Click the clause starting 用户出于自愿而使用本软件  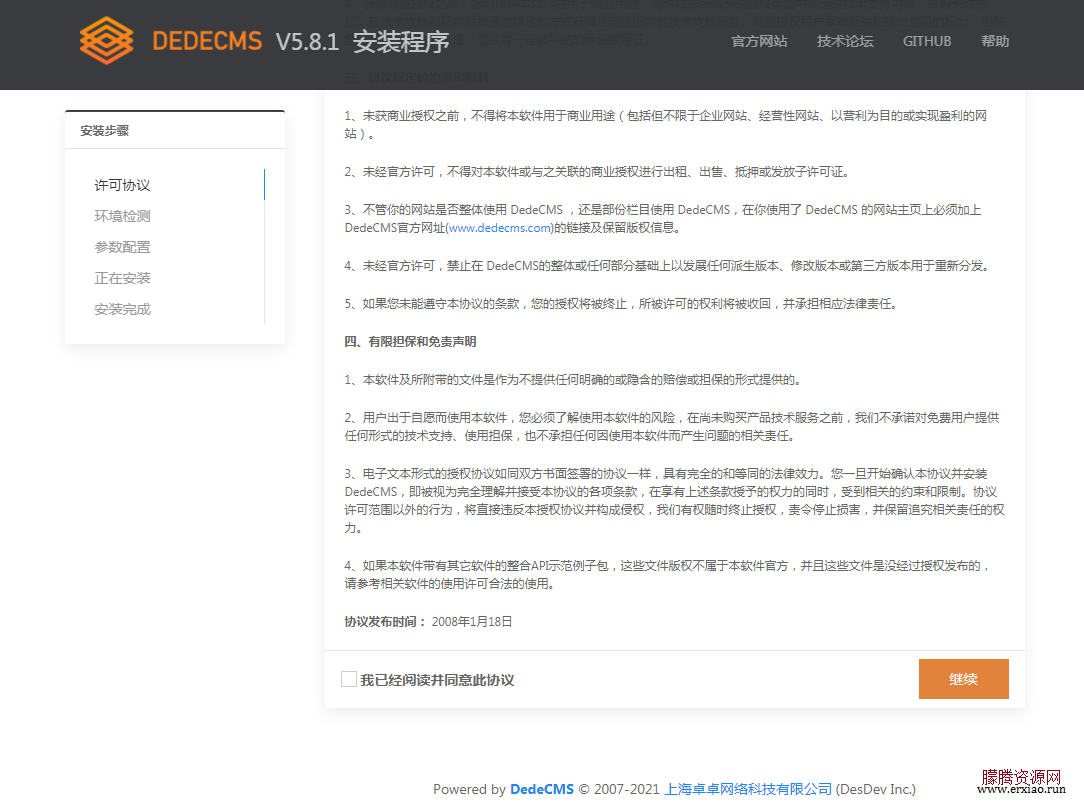[672, 427]
